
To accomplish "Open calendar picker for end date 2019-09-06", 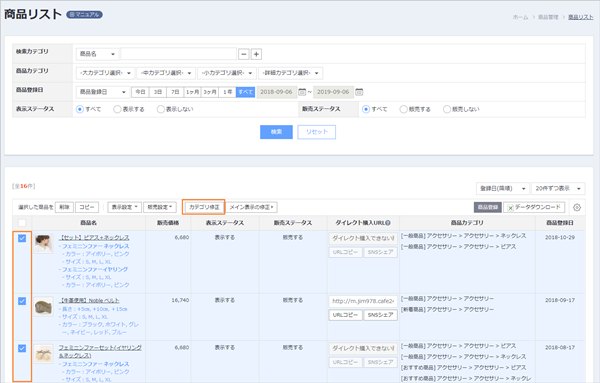I will [359, 92].
